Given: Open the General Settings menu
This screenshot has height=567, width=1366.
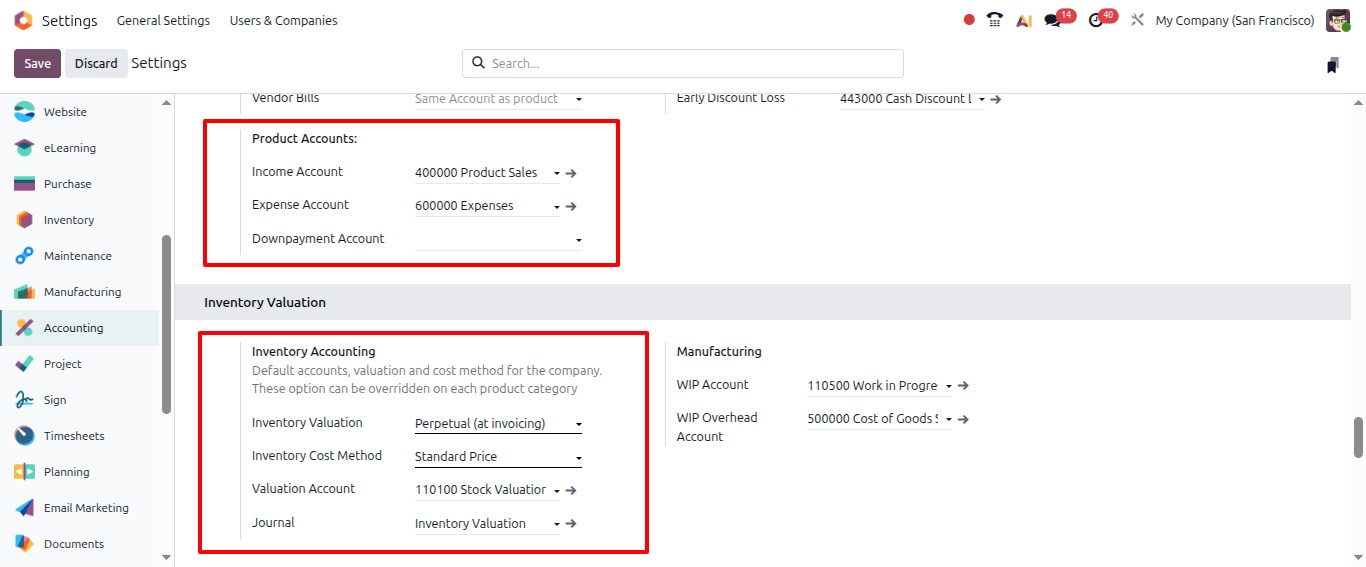Looking at the screenshot, I should click(163, 20).
